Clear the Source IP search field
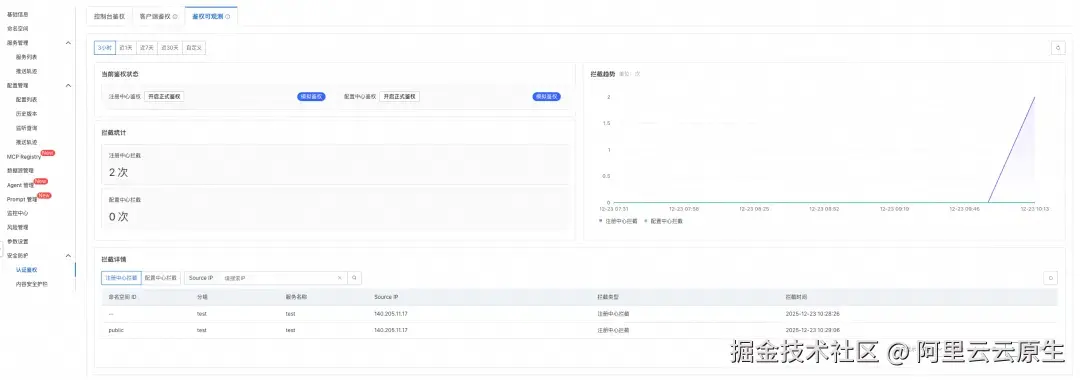 tap(339, 278)
